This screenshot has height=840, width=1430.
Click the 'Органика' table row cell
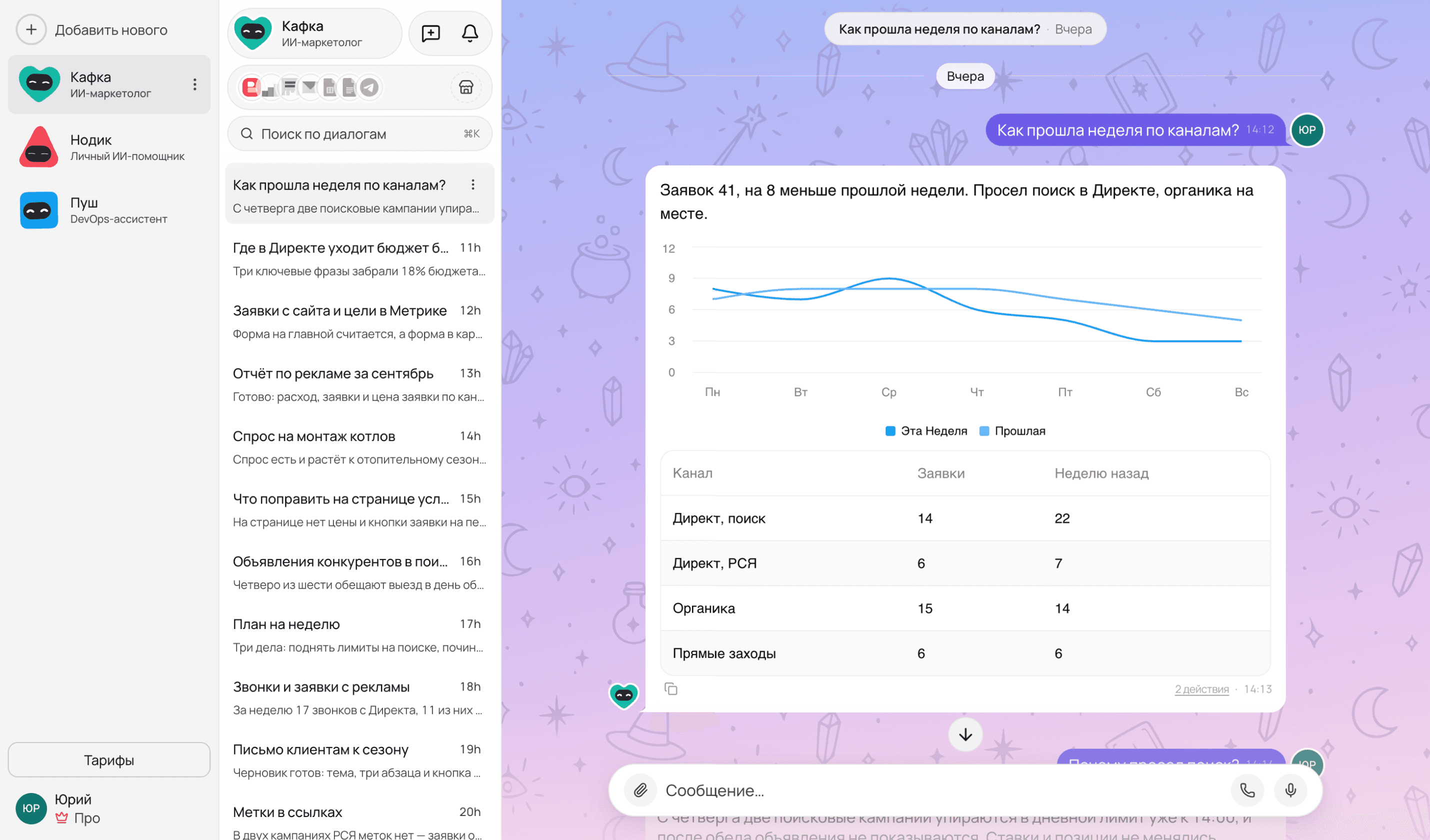[703, 608]
